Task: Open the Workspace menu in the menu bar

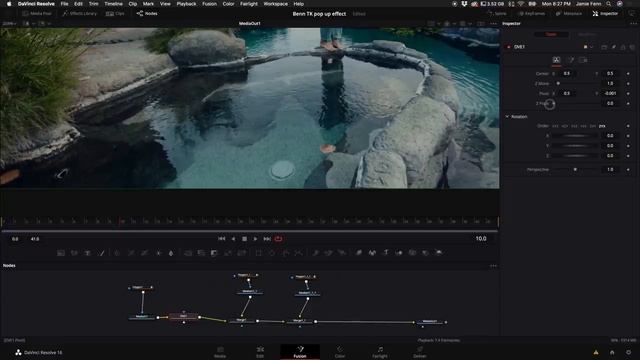Action: (275, 4)
